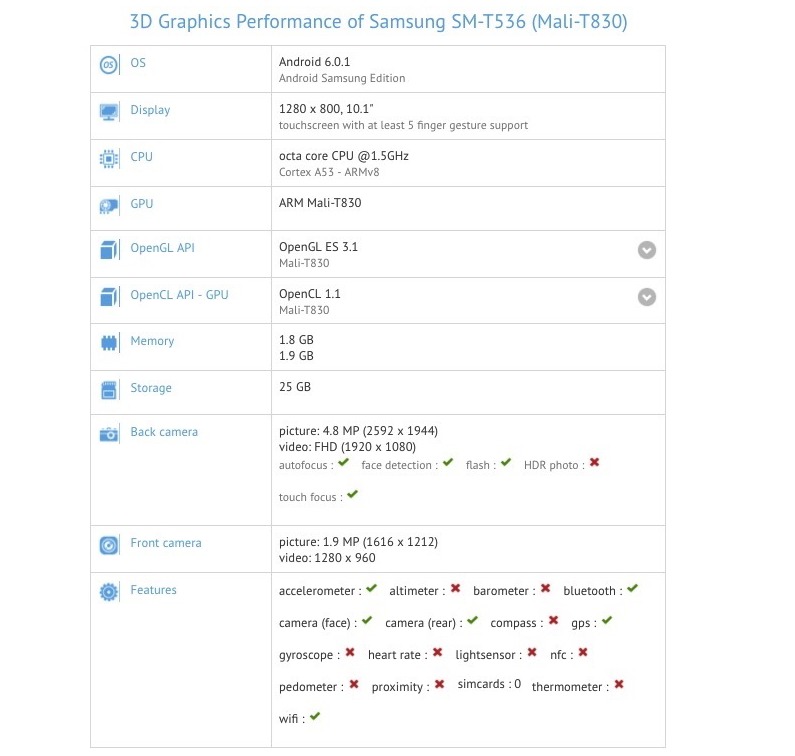The width and height of the screenshot is (795, 756).
Task: Click the Storage card icon
Action: coord(109,390)
